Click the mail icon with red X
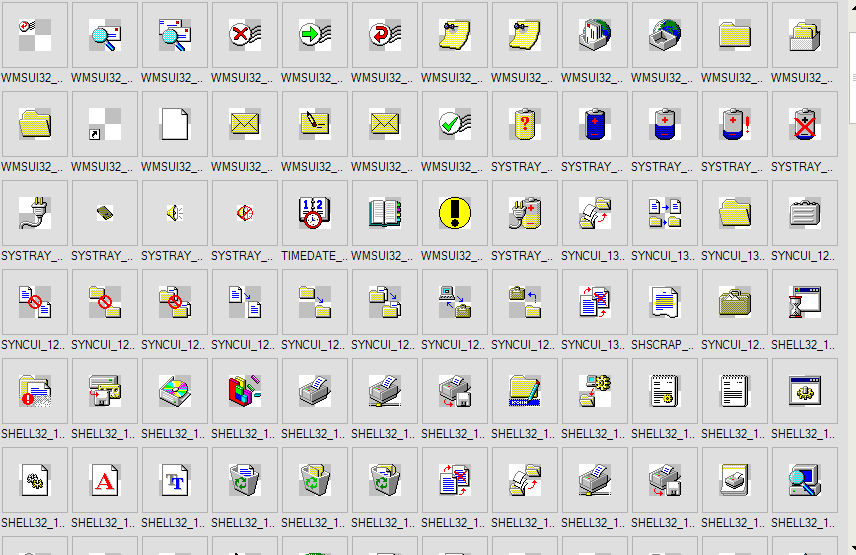 click(x=245, y=35)
